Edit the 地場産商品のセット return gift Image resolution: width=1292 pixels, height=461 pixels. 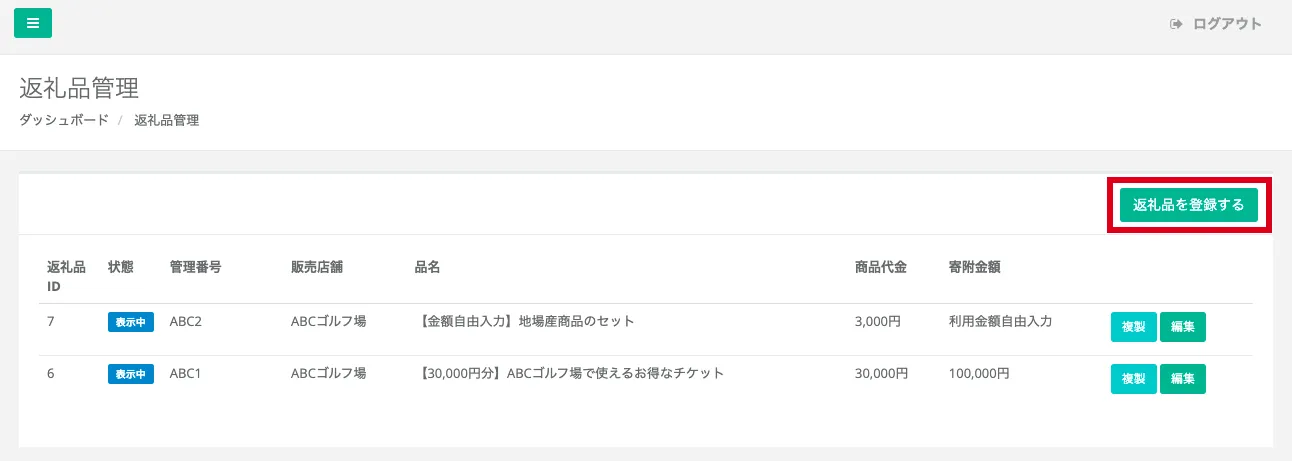click(x=1183, y=327)
